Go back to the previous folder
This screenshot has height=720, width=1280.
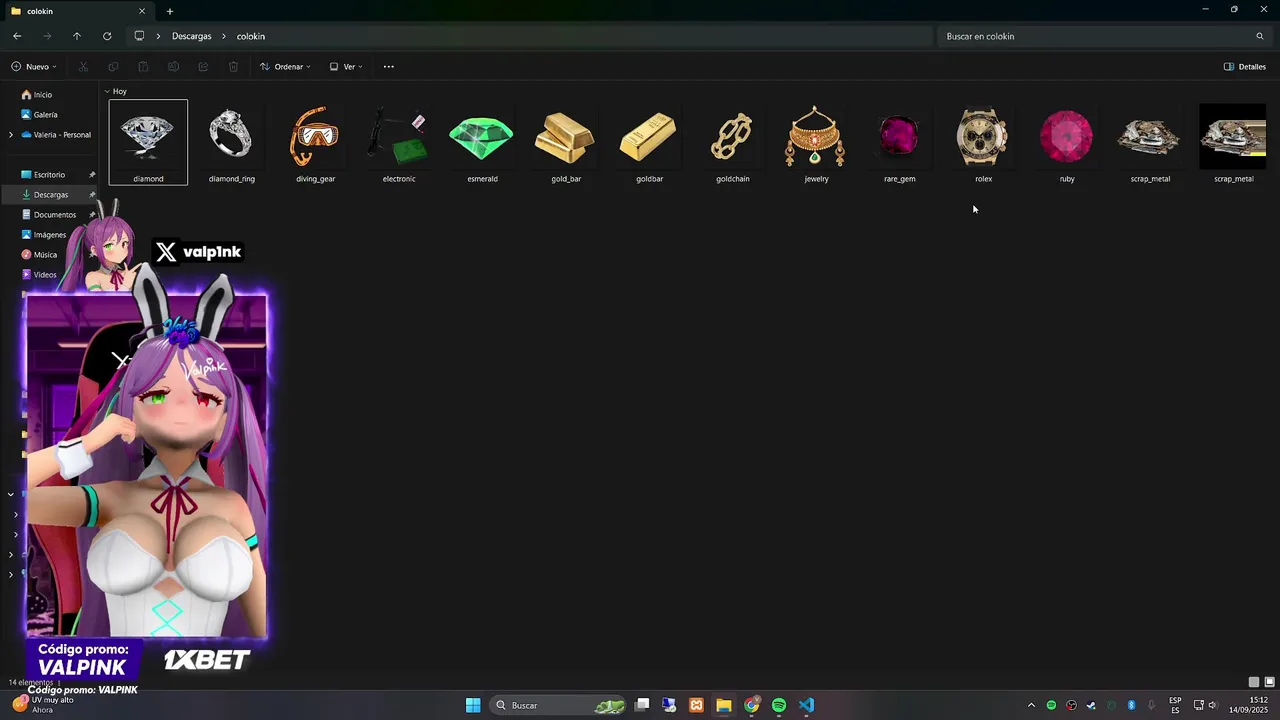coord(17,36)
